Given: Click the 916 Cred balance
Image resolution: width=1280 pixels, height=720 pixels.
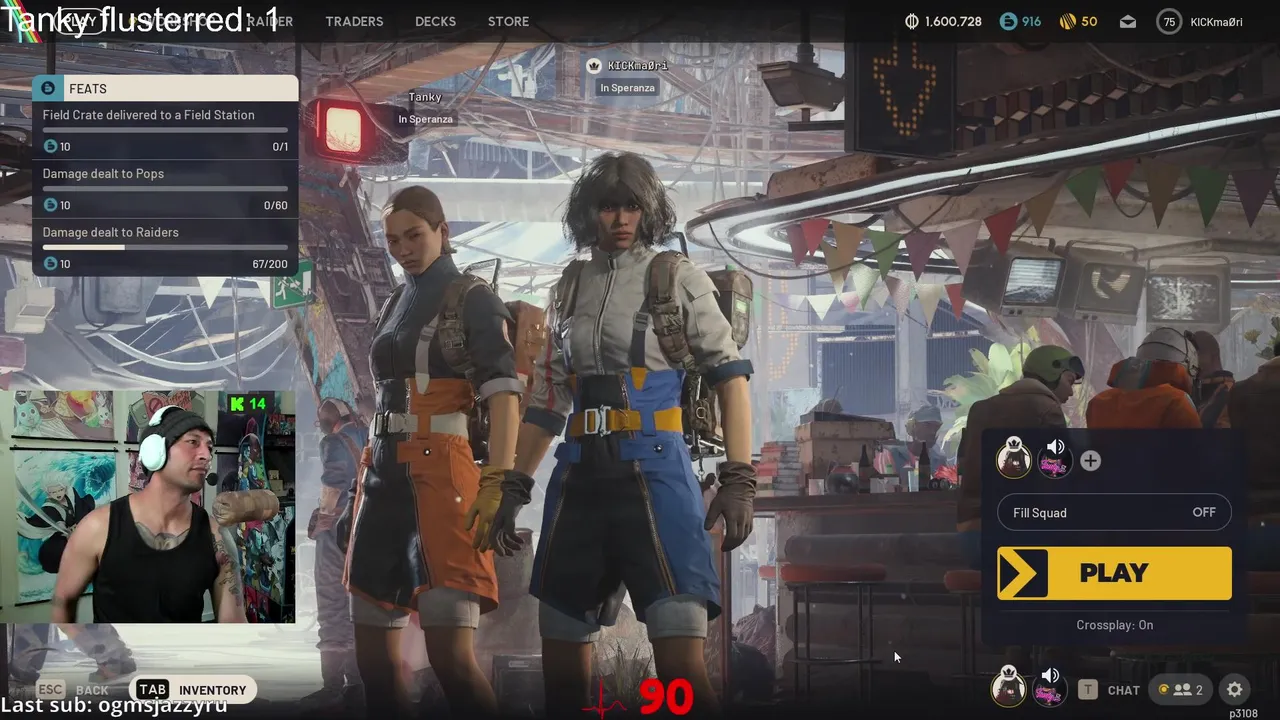Looking at the screenshot, I should (1031, 21).
